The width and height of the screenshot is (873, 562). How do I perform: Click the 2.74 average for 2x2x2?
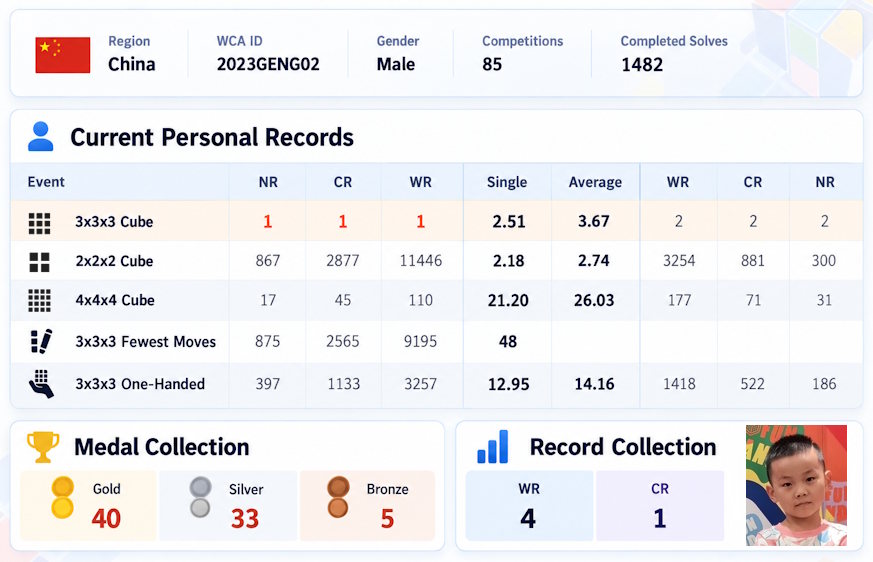click(594, 260)
